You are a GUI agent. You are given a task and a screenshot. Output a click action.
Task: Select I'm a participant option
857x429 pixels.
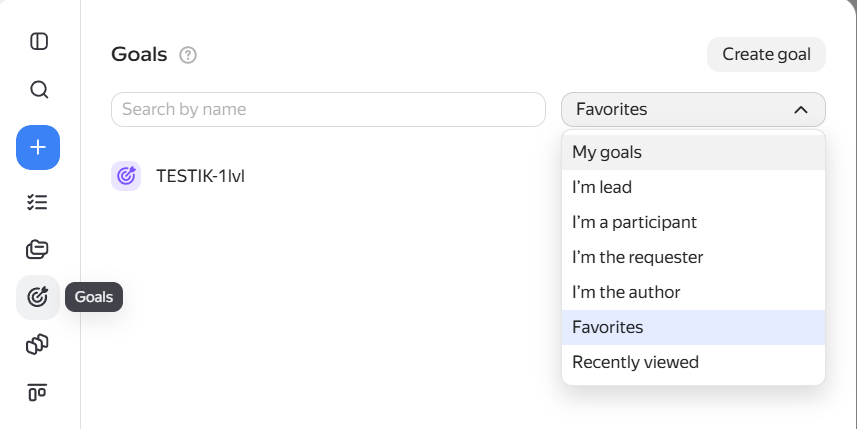coord(693,222)
